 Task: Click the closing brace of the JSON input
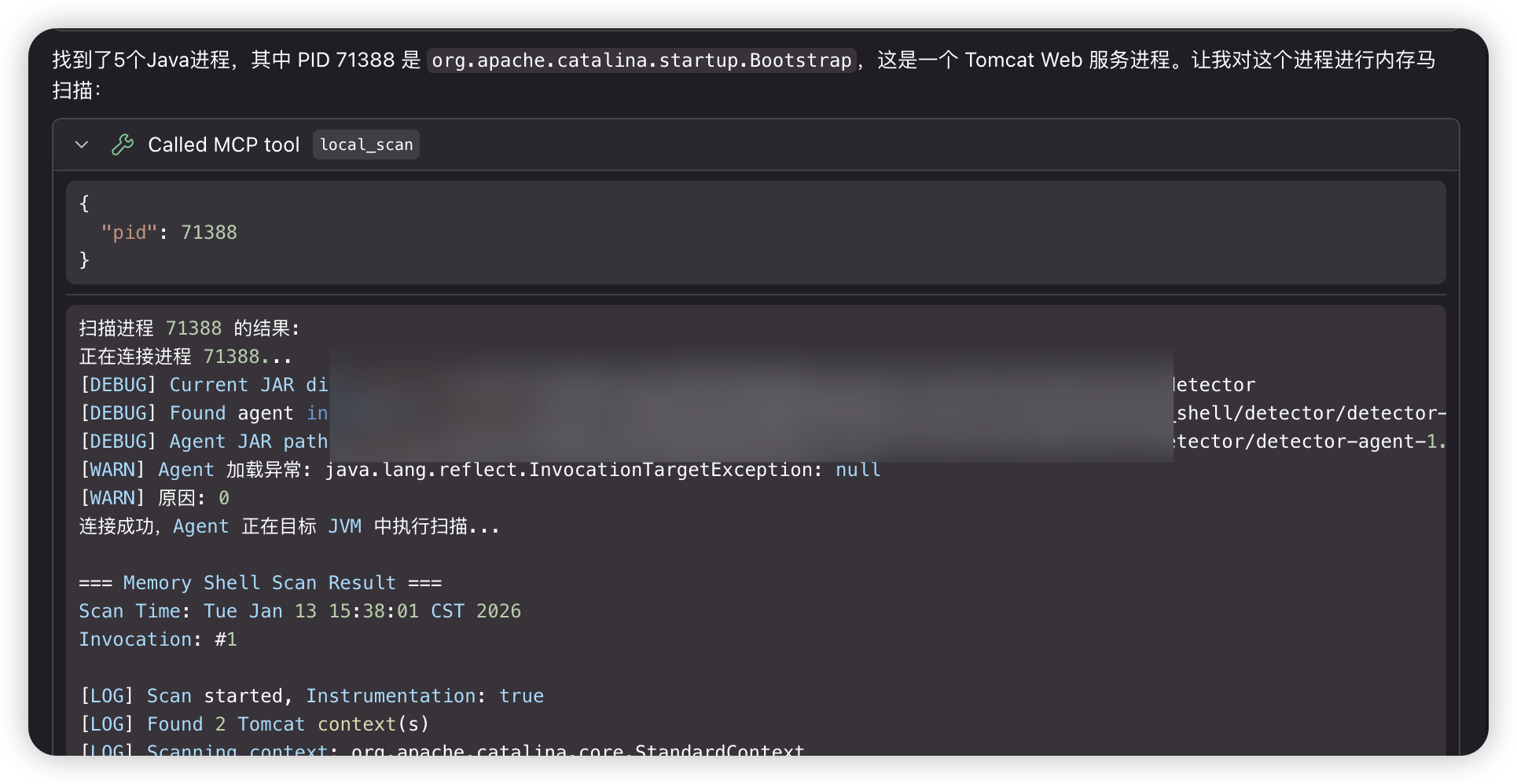pyautogui.click(x=85, y=260)
